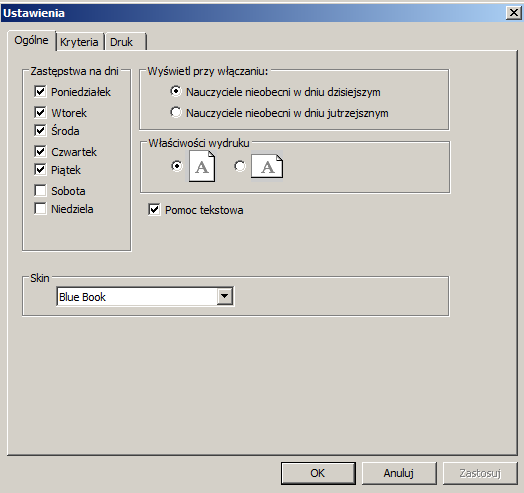Choose portrait printout radio button
Screen dimensions: 524x493
pyautogui.click(x=176, y=166)
